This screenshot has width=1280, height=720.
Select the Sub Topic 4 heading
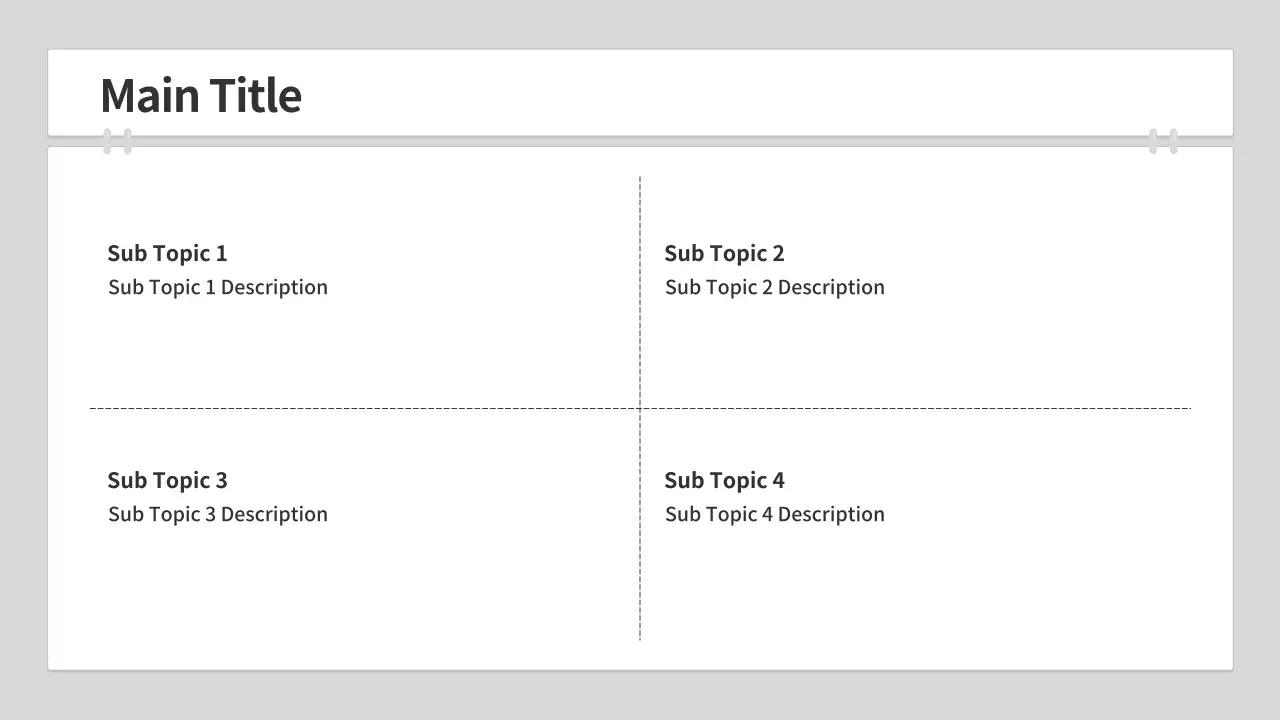click(x=724, y=480)
